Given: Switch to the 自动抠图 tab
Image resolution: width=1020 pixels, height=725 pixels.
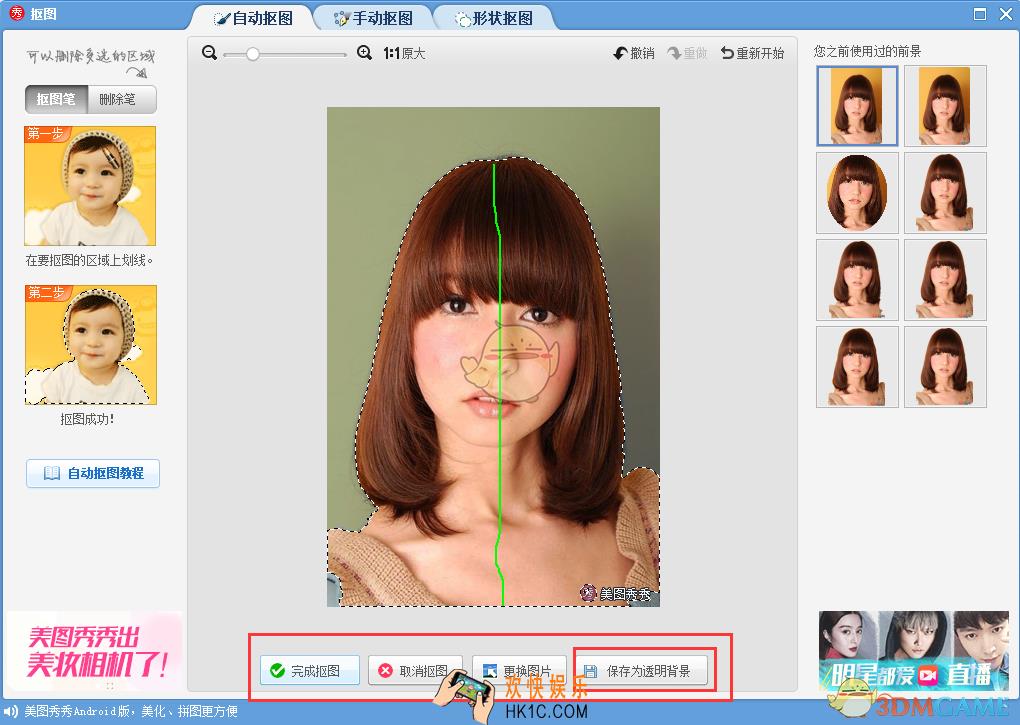Looking at the screenshot, I should tap(254, 18).
